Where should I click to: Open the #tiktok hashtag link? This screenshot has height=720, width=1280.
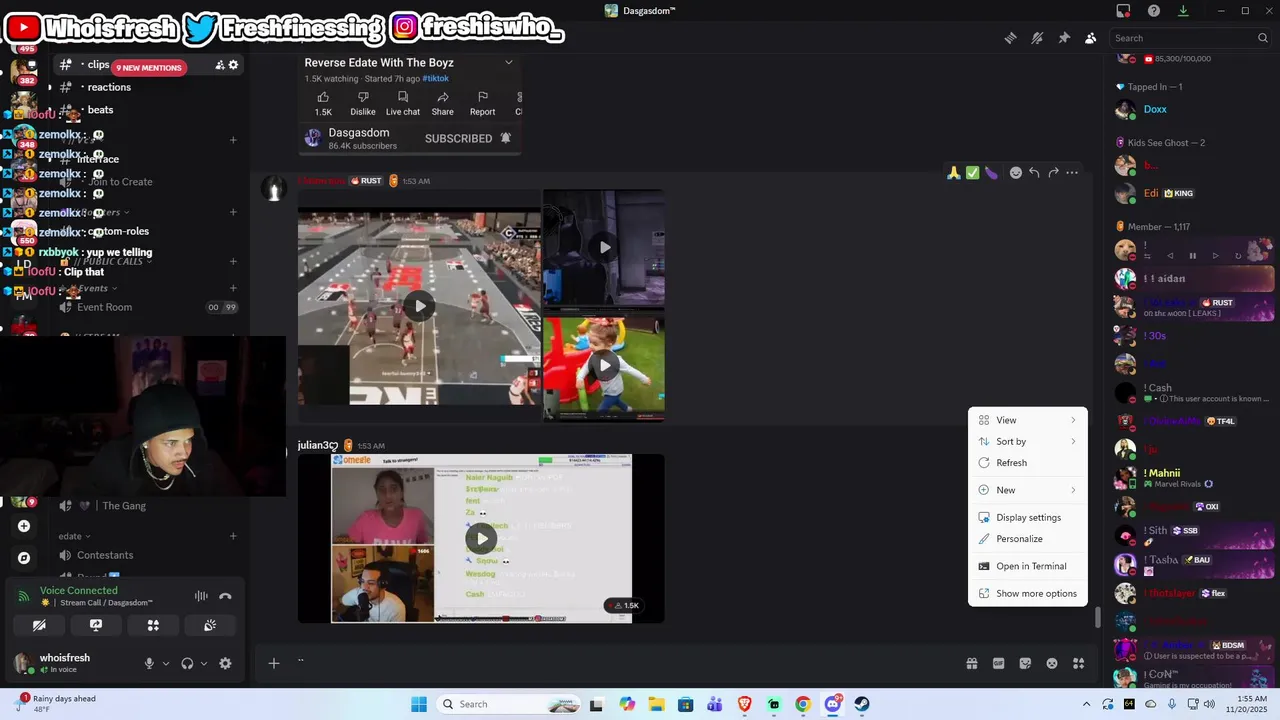[435, 78]
